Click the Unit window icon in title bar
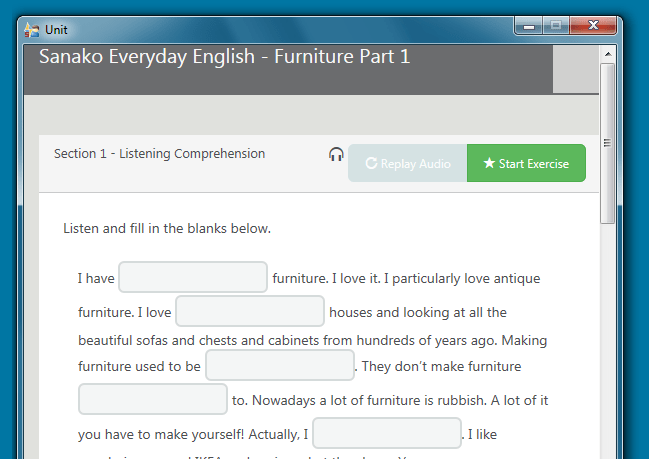The height and width of the screenshot is (459, 649). [32, 30]
